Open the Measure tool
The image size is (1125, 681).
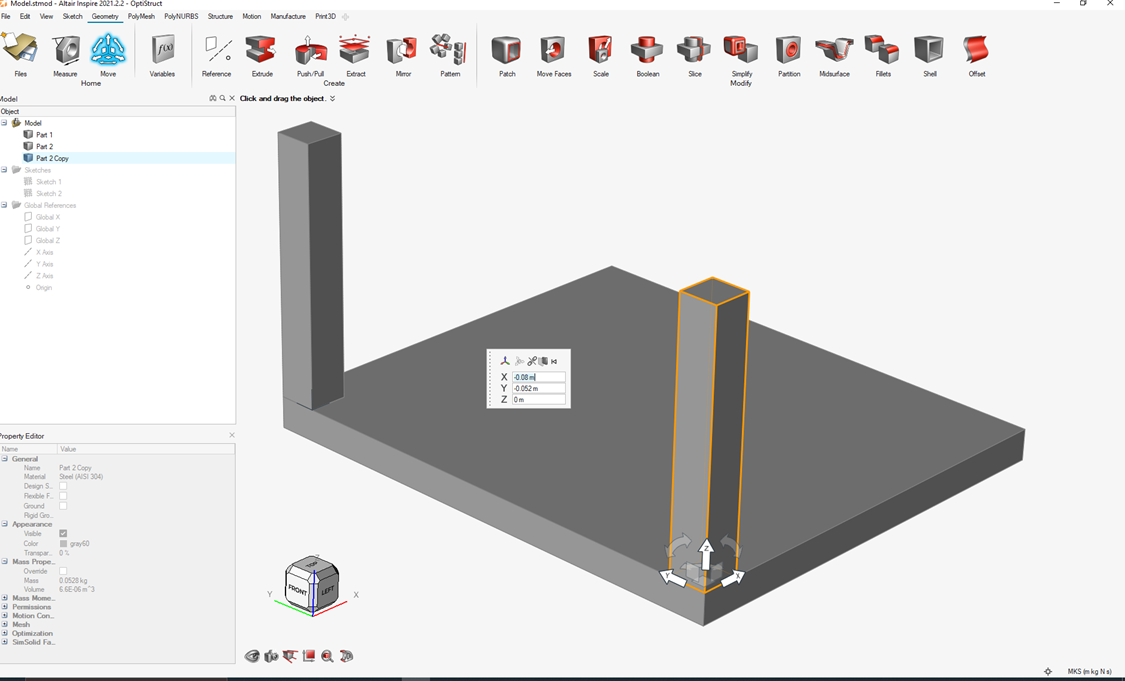(65, 50)
